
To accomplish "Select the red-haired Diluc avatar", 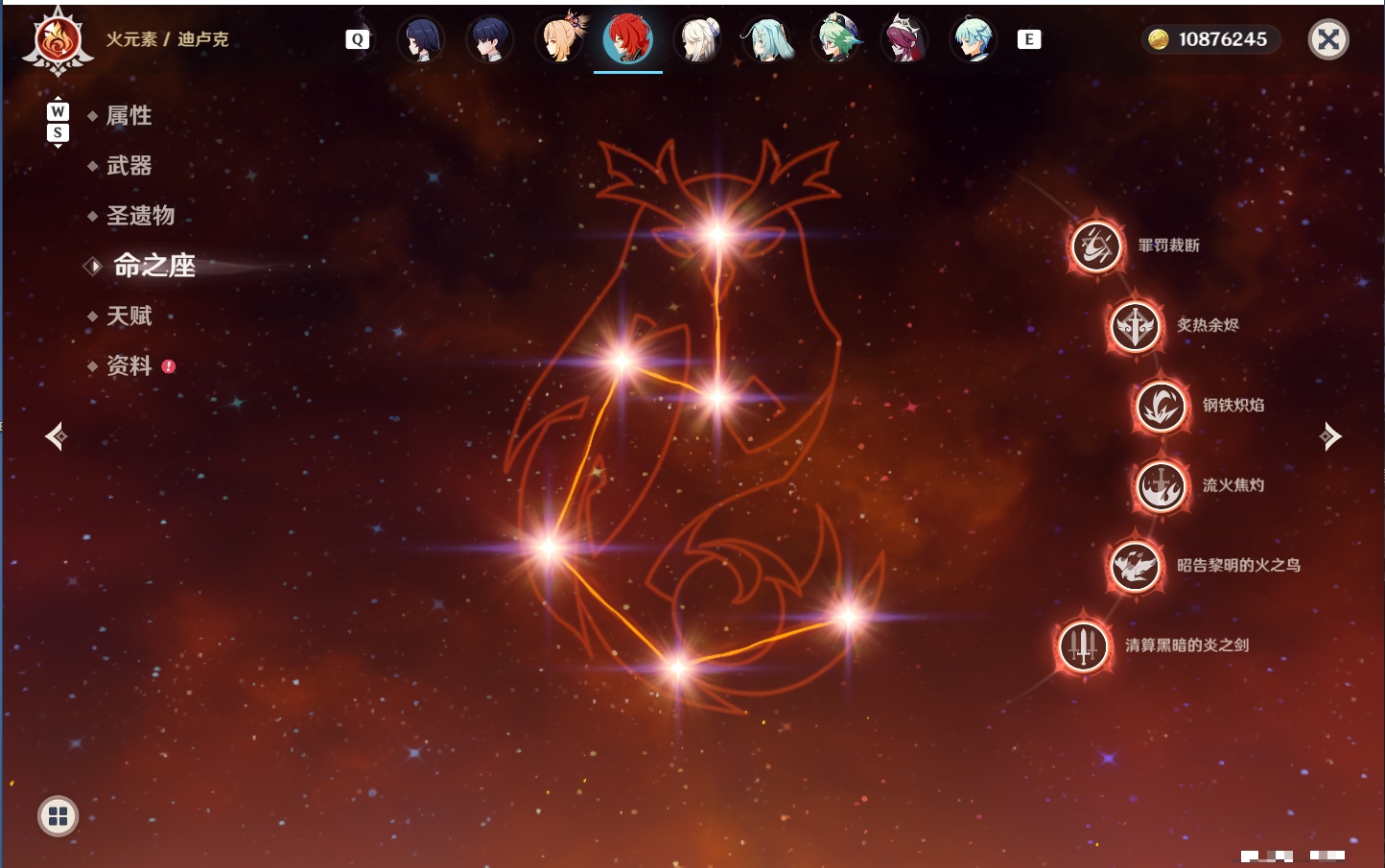I will pos(628,39).
